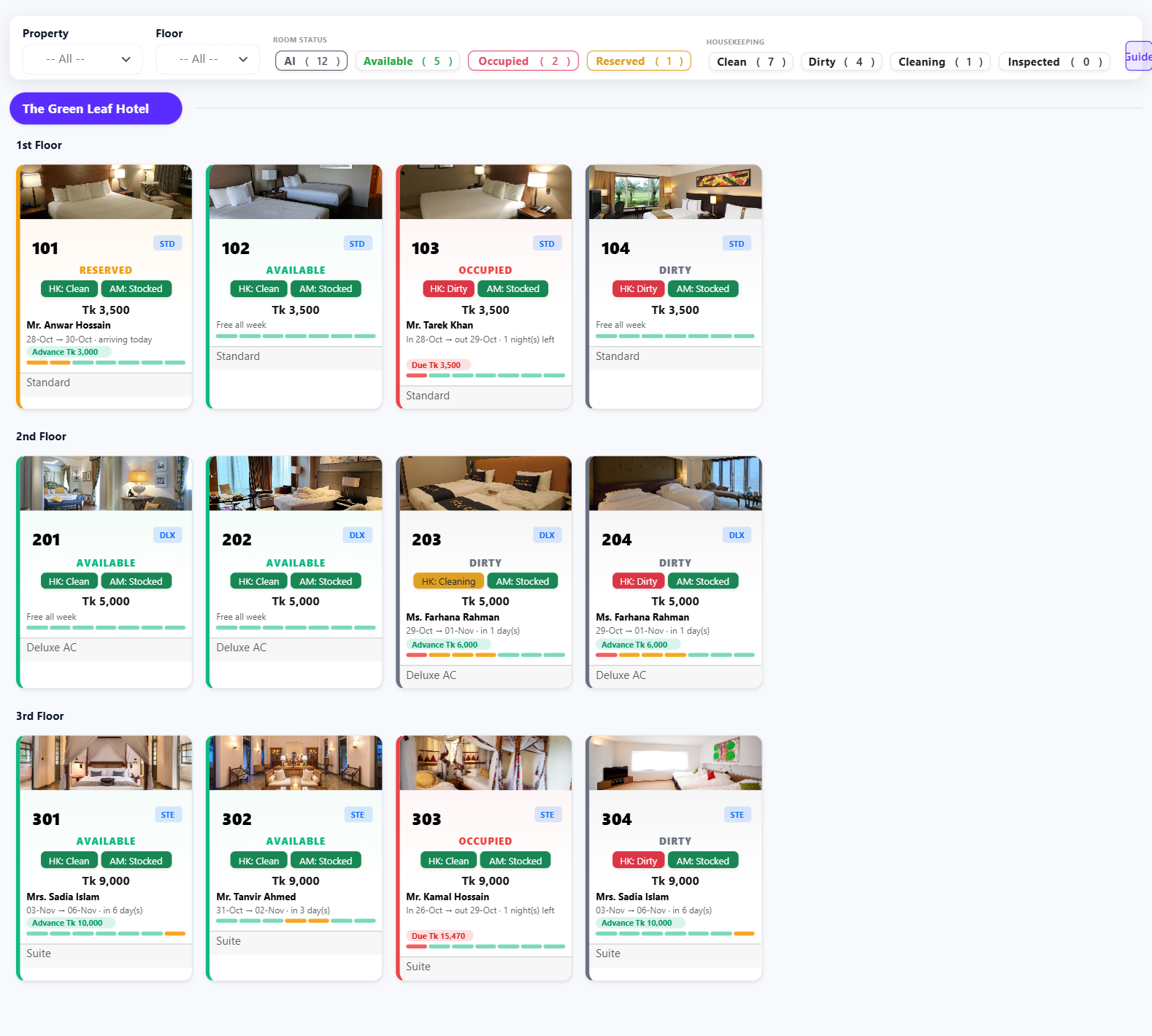Image resolution: width=1152 pixels, height=1036 pixels.
Task: Open the Floor dropdown
Action: tap(207, 59)
